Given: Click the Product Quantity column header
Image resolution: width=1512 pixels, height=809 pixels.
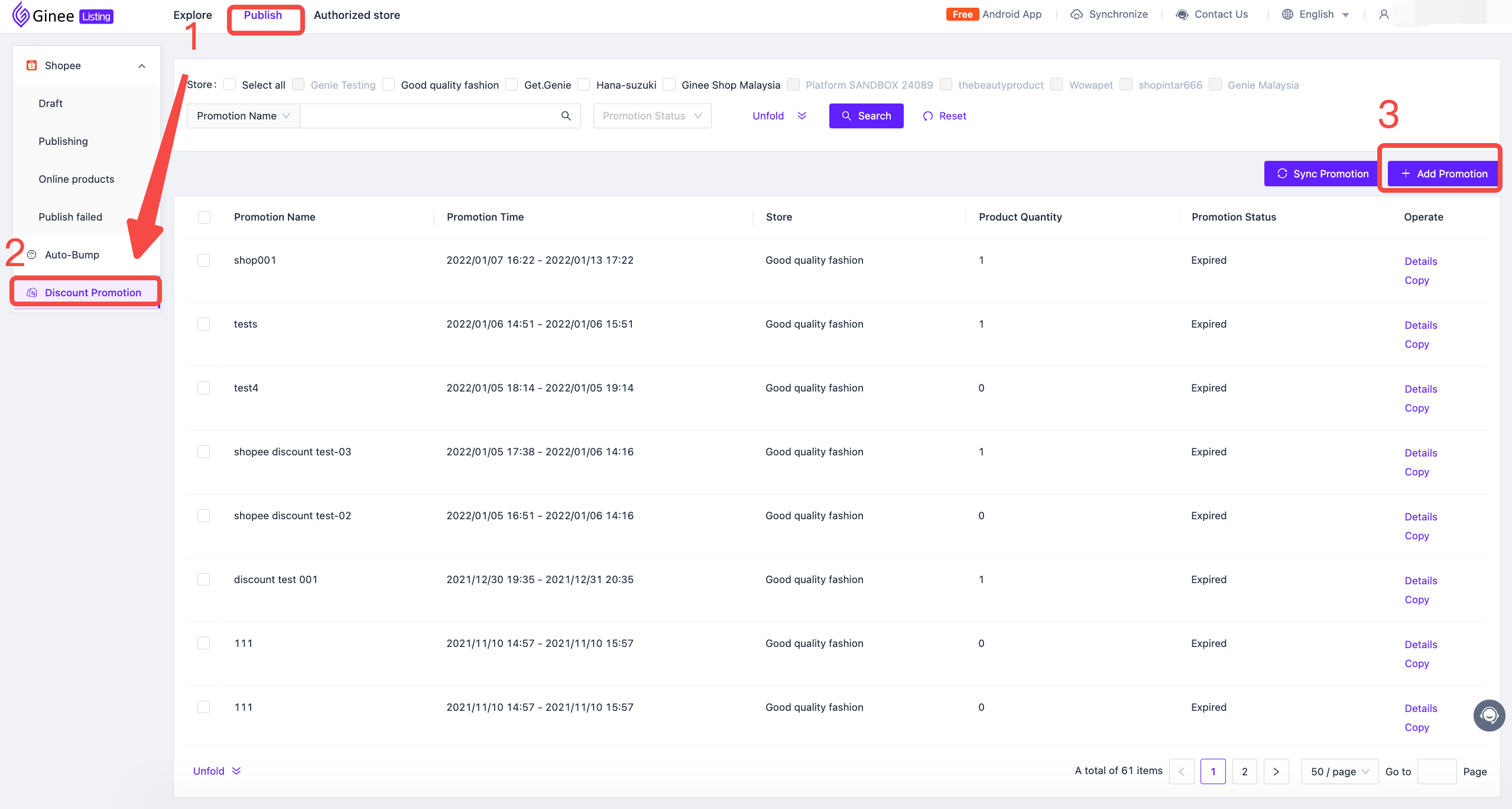Looking at the screenshot, I should (x=1020, y=217).
